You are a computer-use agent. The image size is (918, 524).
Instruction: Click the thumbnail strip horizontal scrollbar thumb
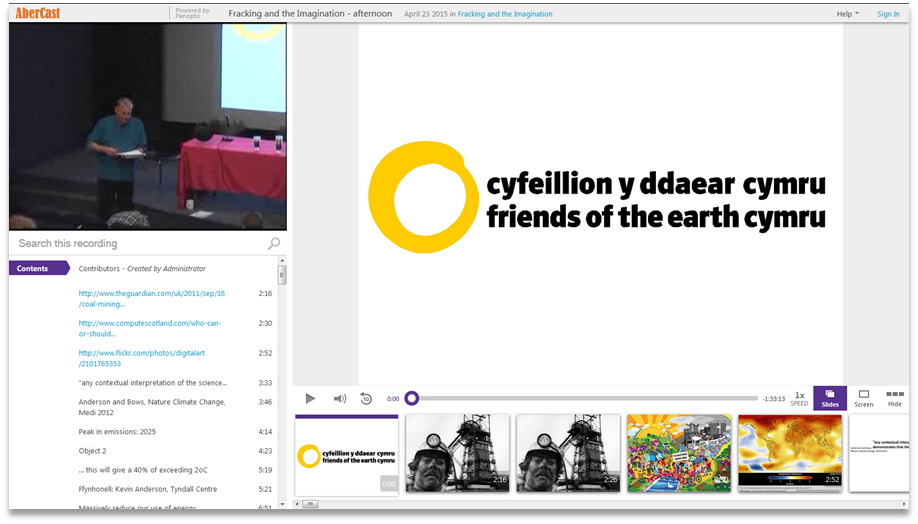coord(311,504)
